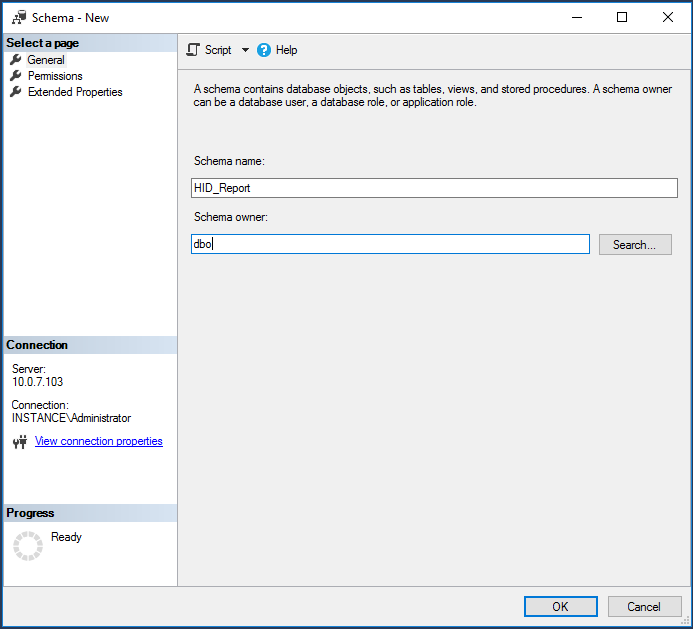693x629 pixels.
Task: Click into the Schema owner text box
Action: tap(390, 244)
